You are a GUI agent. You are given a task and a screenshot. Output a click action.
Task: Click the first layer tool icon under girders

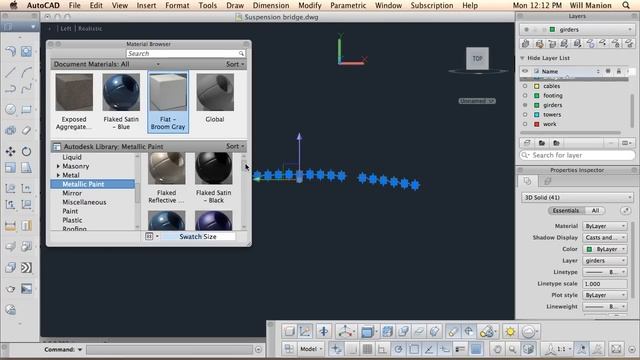point(525,43)
